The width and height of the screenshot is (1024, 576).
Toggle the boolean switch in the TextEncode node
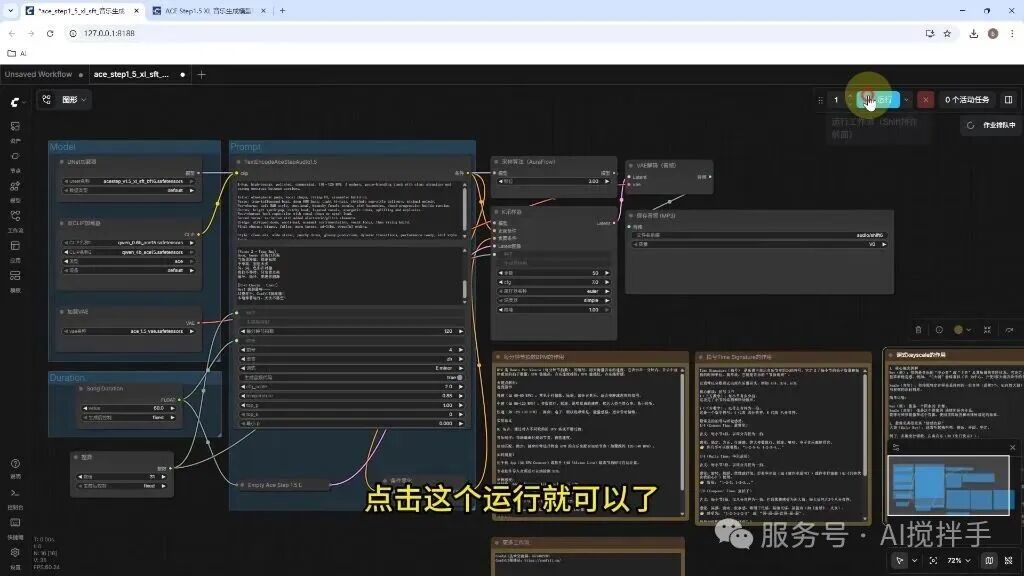460,377
